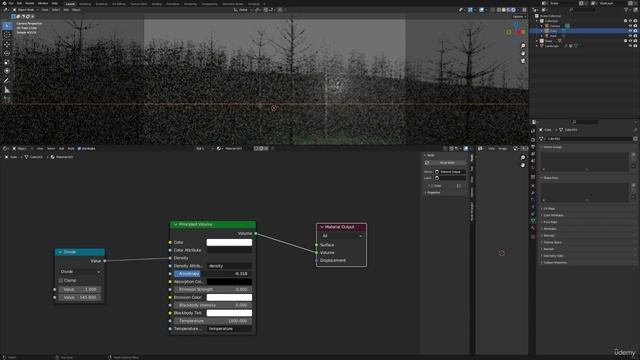Open the File menu
Viewport: 640px width, 360px height.
tap(11, 3)
